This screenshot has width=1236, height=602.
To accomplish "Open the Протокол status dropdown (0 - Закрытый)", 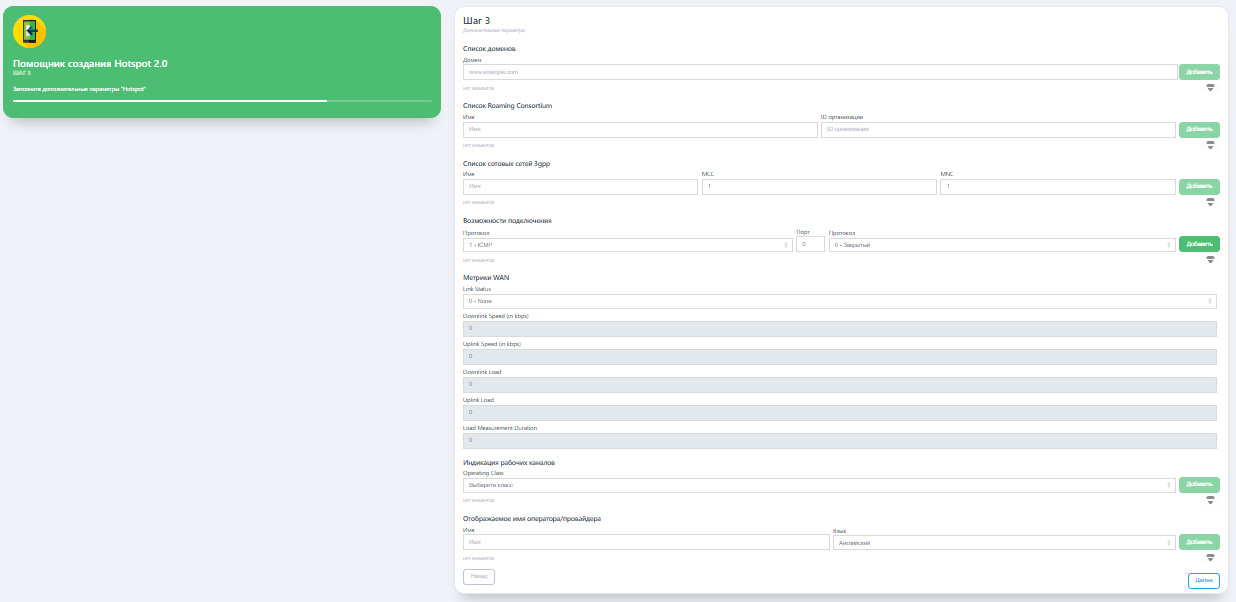I will point(1002,244).
